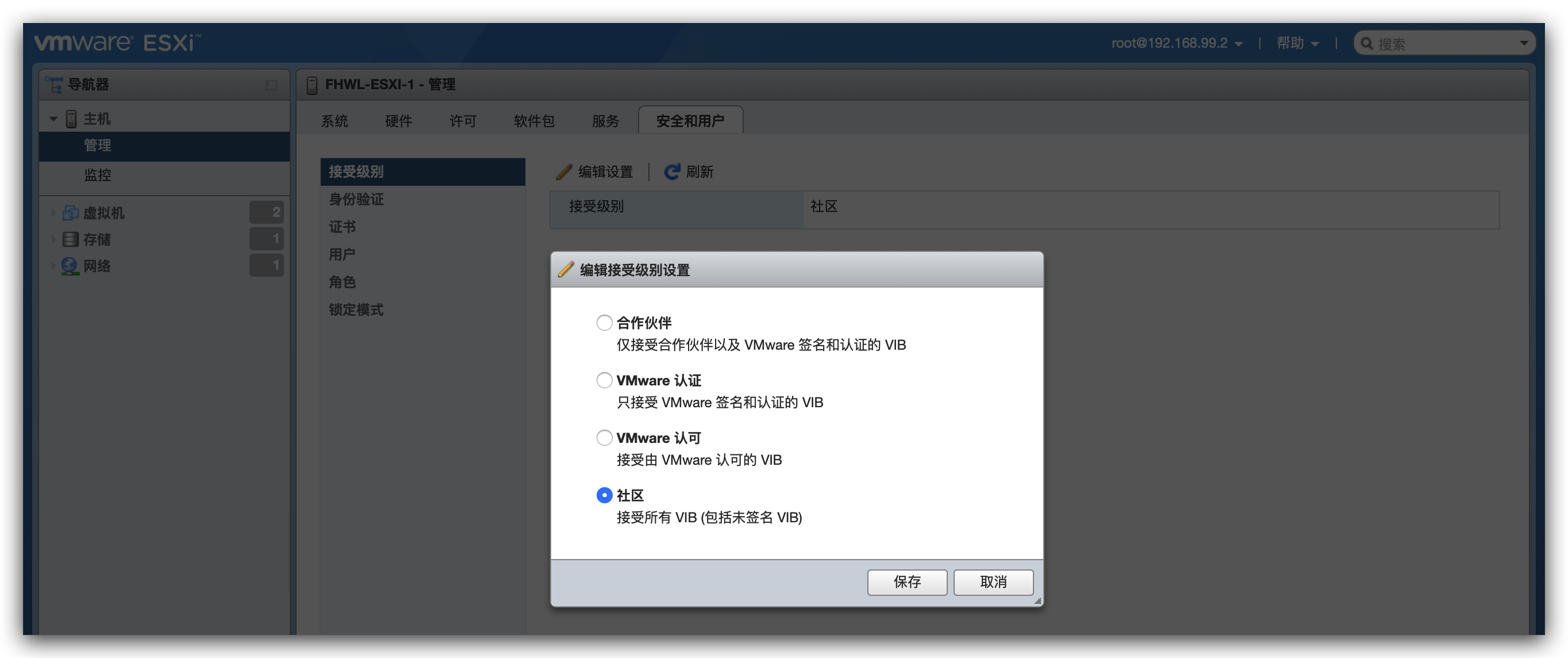This screenshot has width=1568, height=658.
Task: Click the 保存 save button
Action: (x=906, y=582)
